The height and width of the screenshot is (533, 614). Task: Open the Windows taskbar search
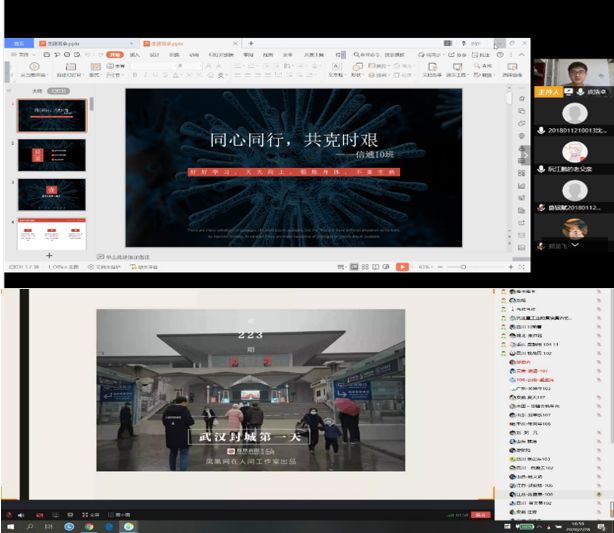[27, 526]
